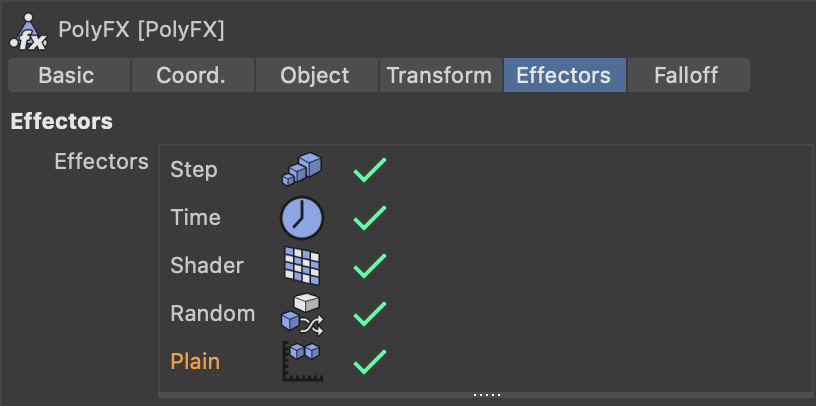The width and height of the screenshot is (816, 406).
Task: Select the Effectors tab
Action: tap(563, 75)
